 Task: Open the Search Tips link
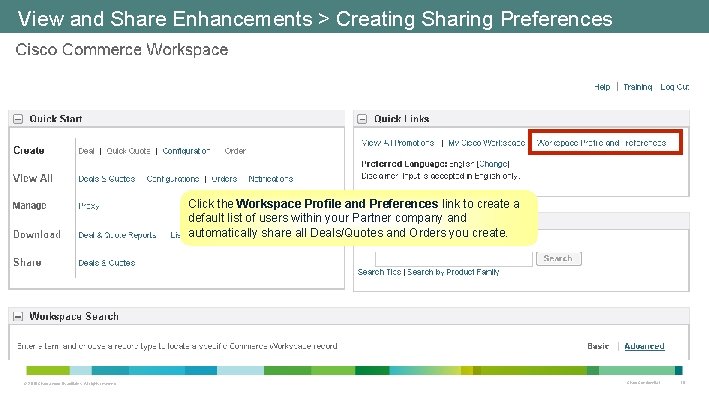point(379,272)
